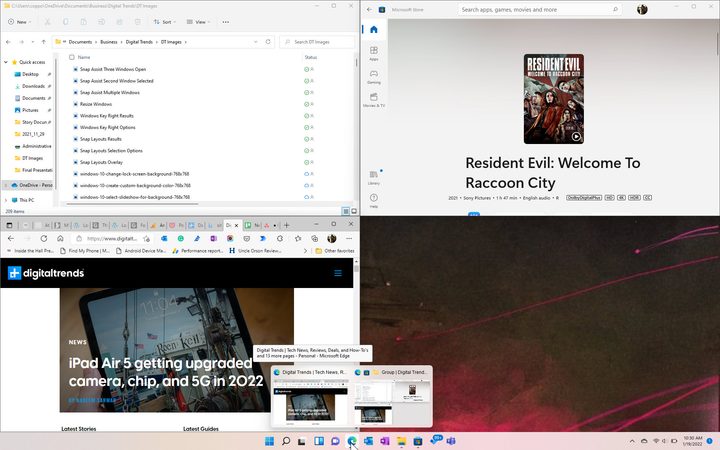
Task: Open a new tab in Edge
Action: [x=287, y=225]
